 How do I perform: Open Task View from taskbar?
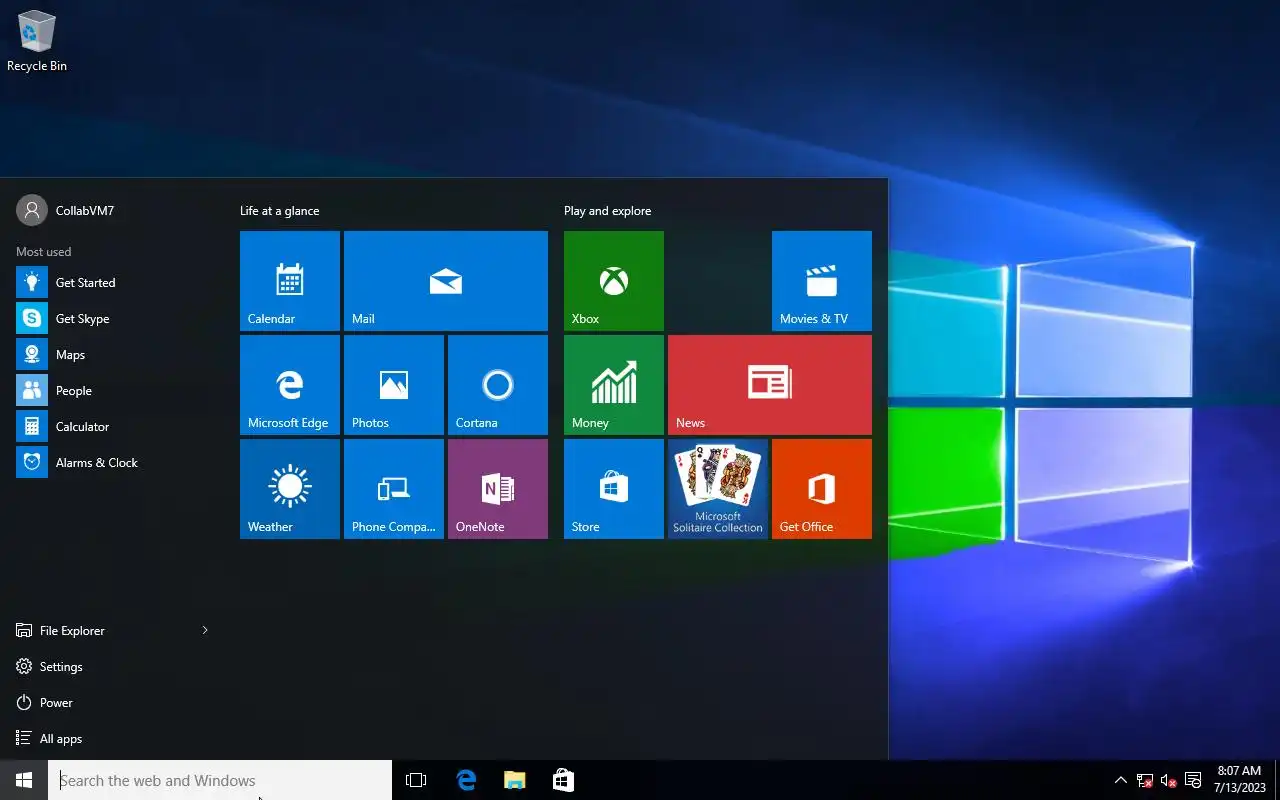click(416, 780)
